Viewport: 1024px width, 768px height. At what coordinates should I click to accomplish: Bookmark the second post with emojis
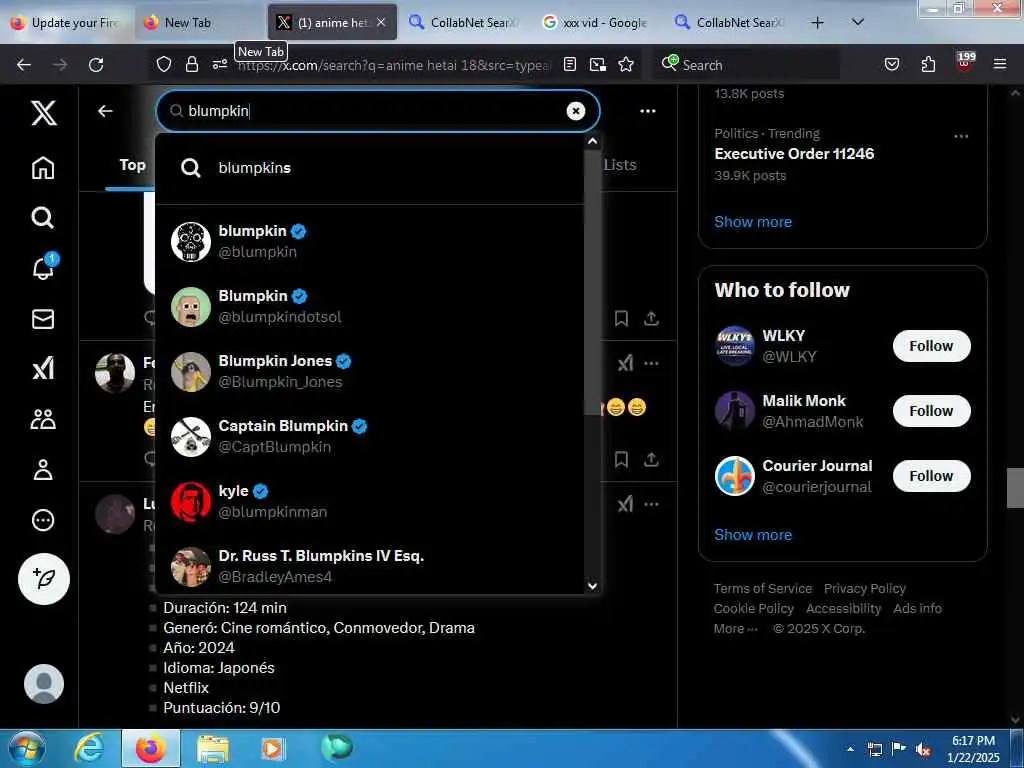621,459
